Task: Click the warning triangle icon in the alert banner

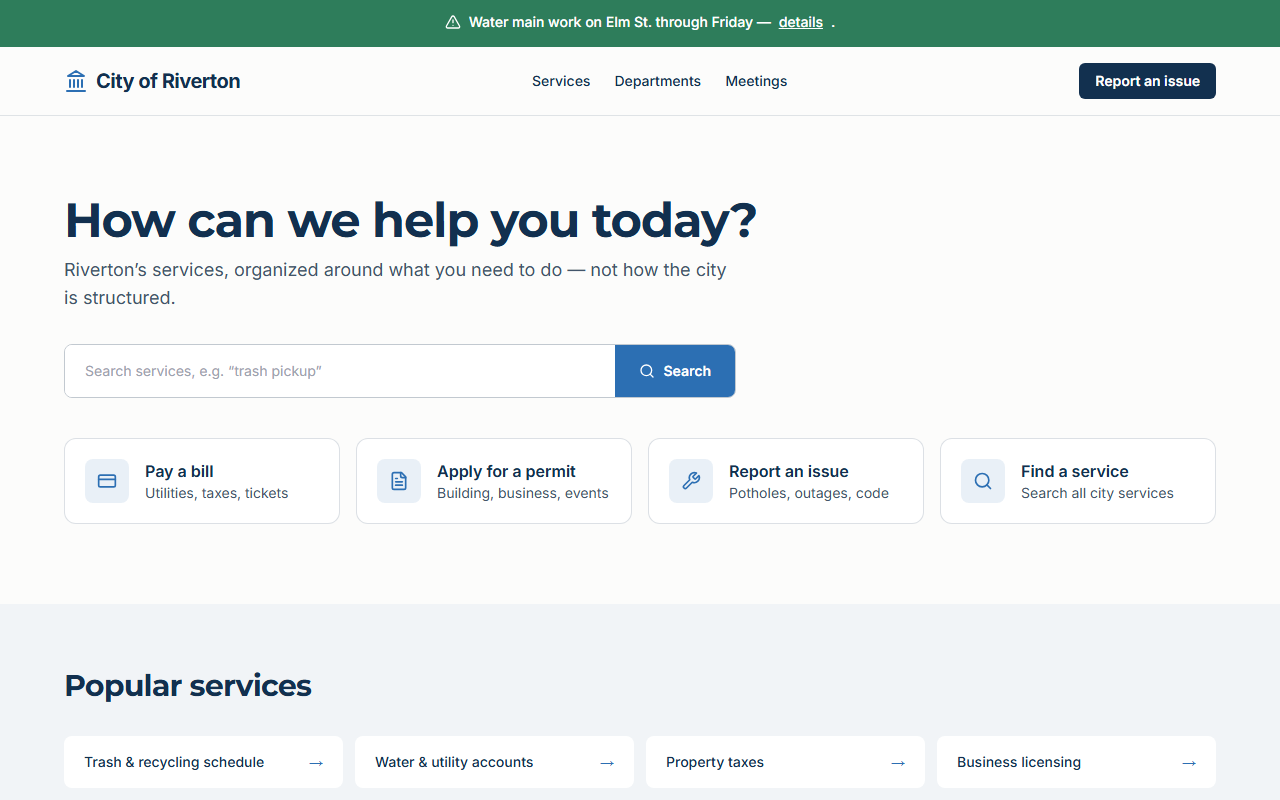Action: tap(453, 22)
